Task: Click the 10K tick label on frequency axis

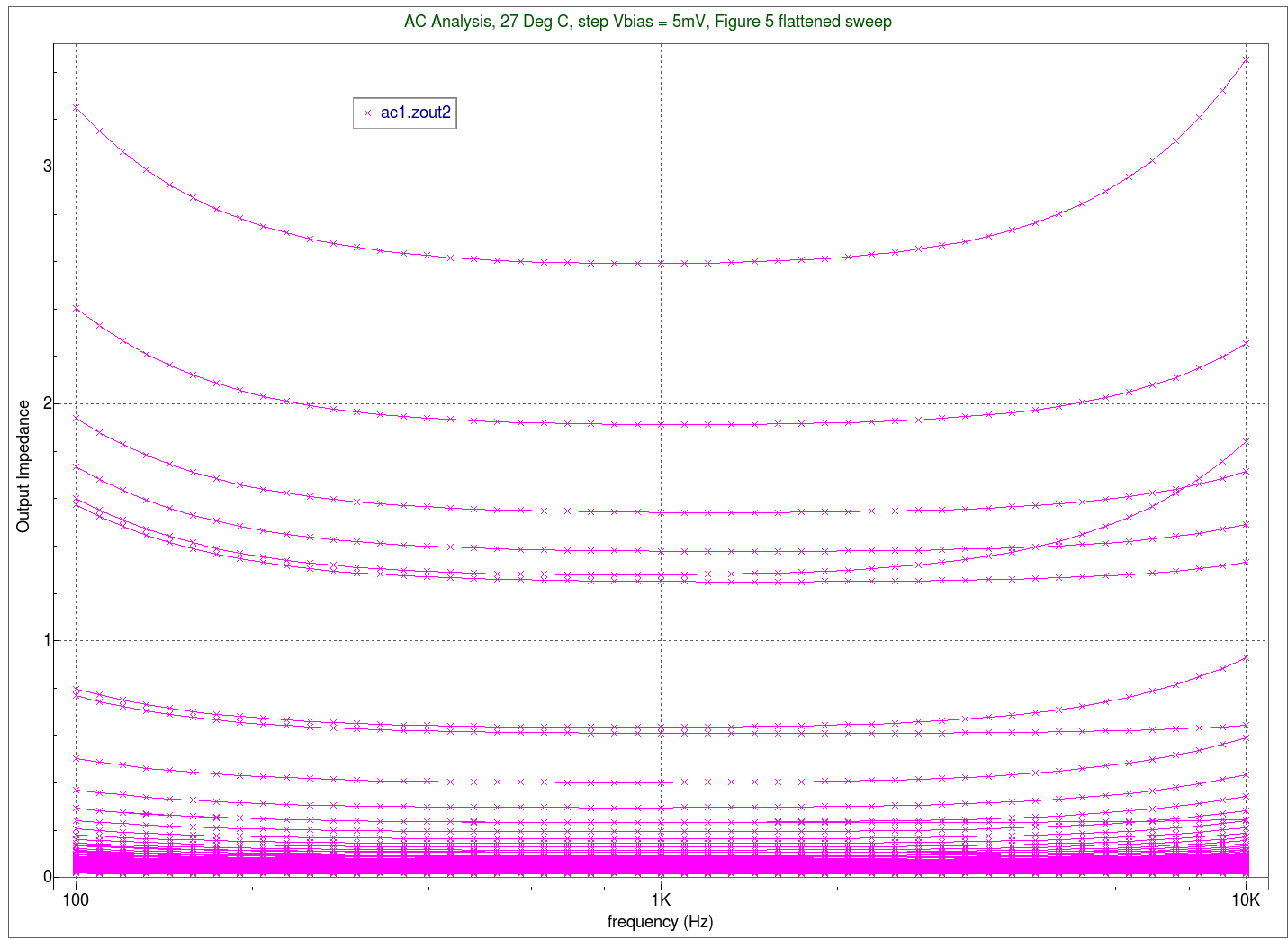Action: pos(1246,899)
